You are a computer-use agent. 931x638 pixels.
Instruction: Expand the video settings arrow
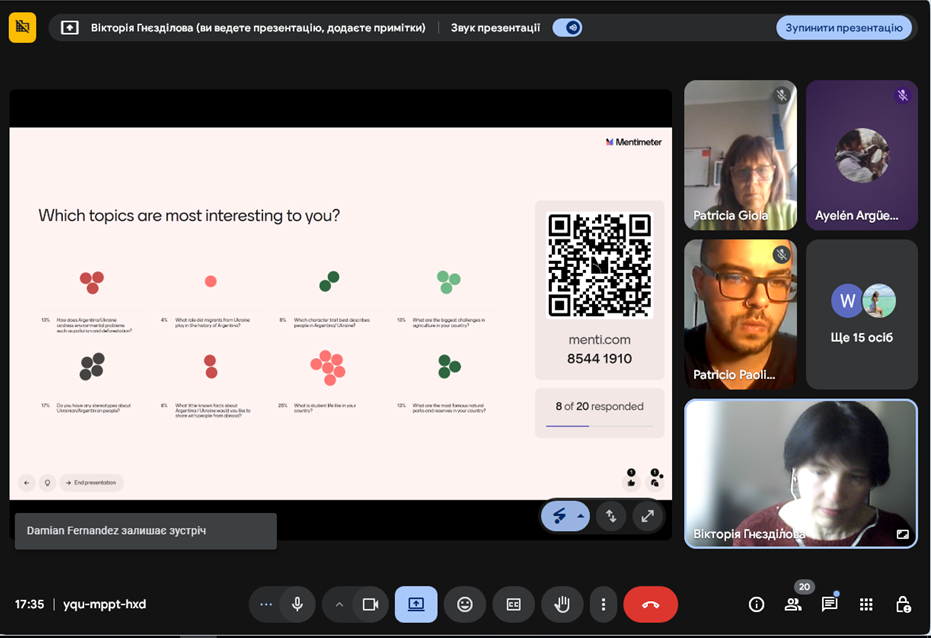tap(339, 604)
